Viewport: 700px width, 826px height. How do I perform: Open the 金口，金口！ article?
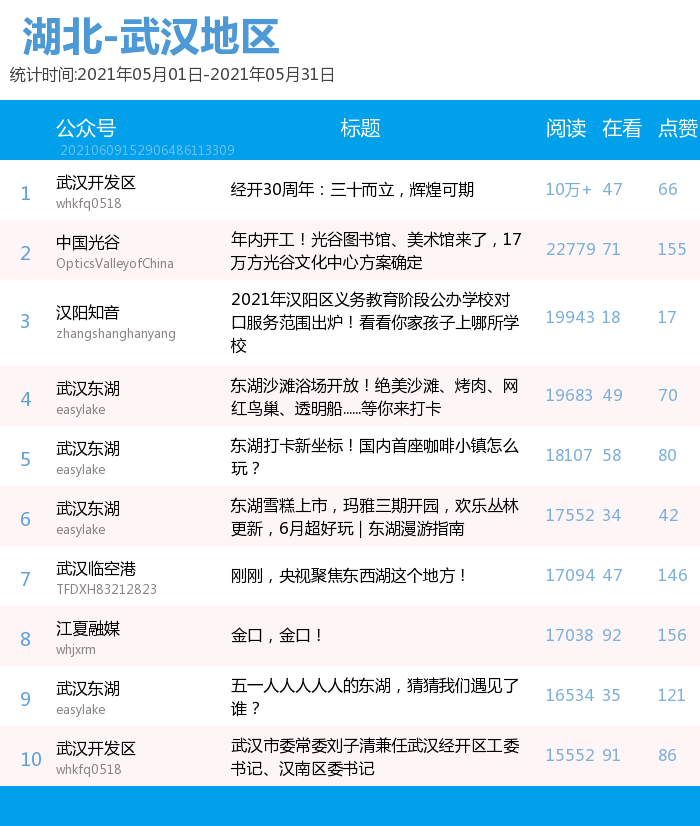coord(277,636)
